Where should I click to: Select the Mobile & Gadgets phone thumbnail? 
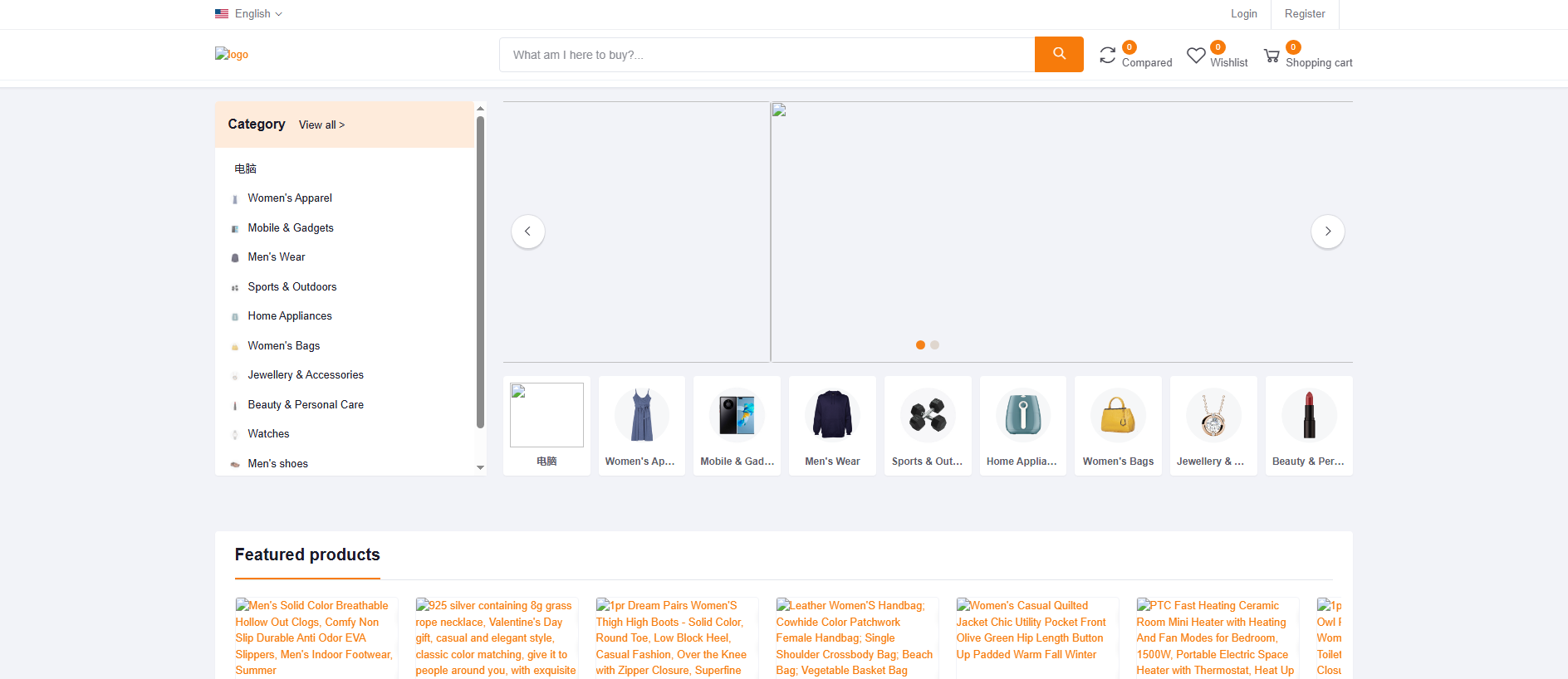coord(737,415)
